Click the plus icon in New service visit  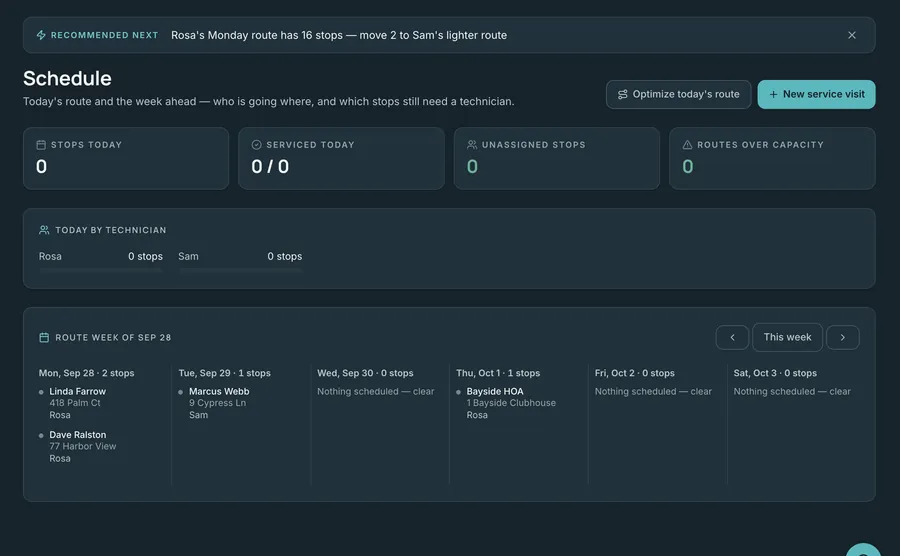pos(773,94)
